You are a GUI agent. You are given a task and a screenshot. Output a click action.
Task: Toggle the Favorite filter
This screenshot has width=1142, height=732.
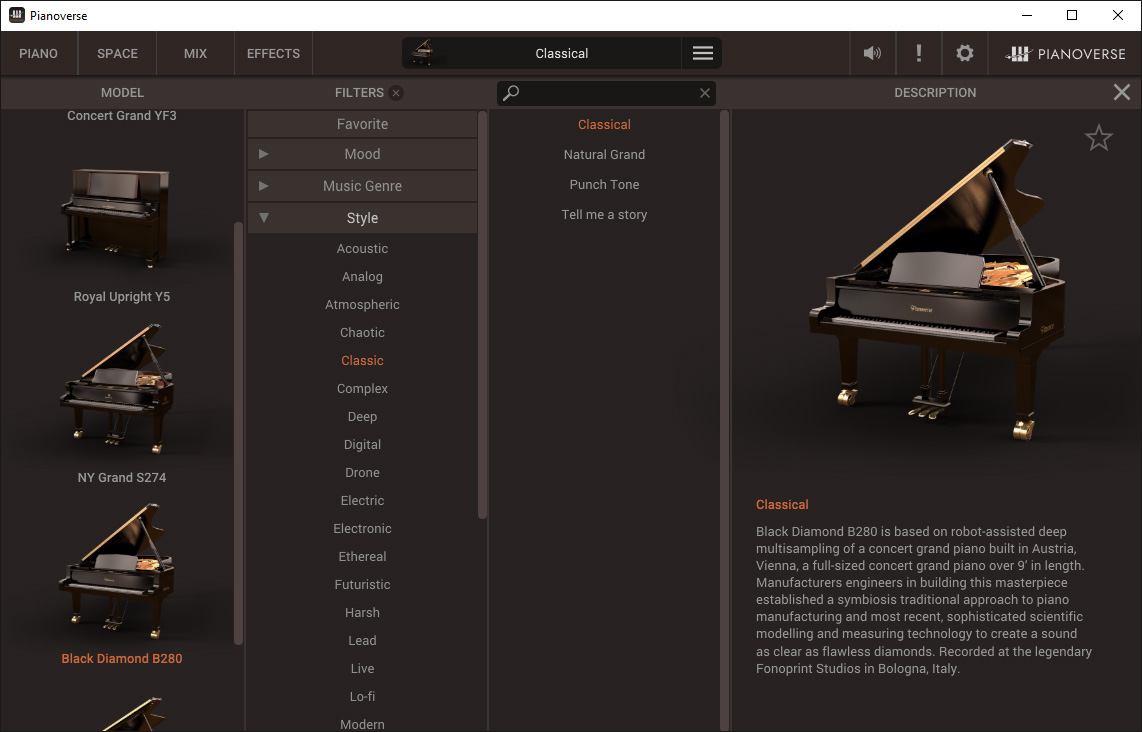(362, 124)
